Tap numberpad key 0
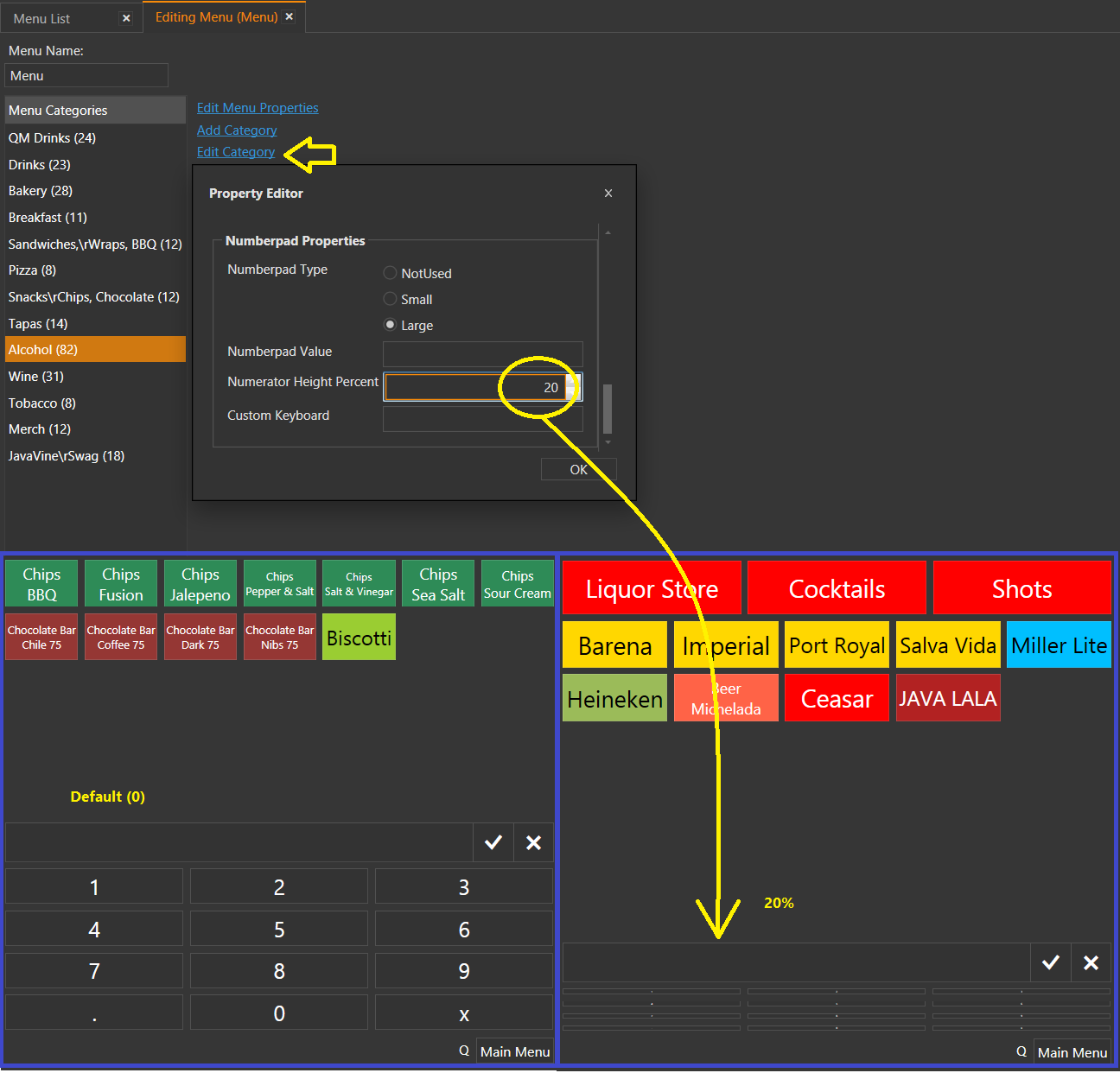 click(279, 1013)
